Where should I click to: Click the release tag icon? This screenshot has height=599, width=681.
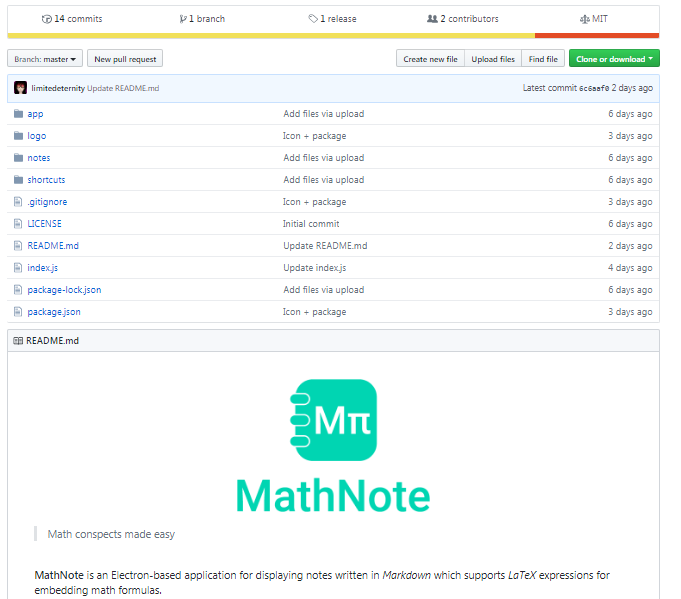coord(313,19)
